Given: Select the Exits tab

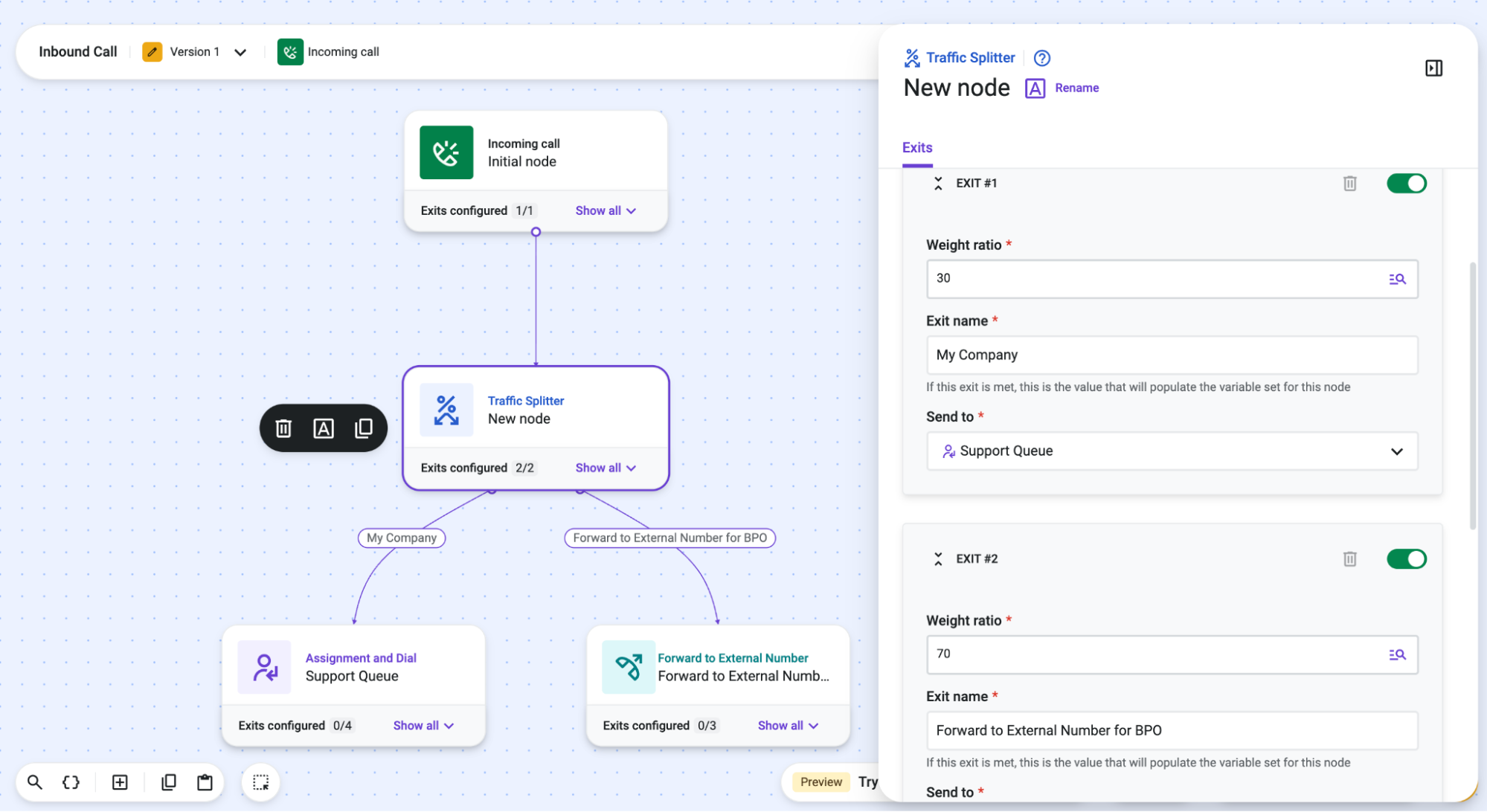Looking at the screenshot, I should pos(916,147).
